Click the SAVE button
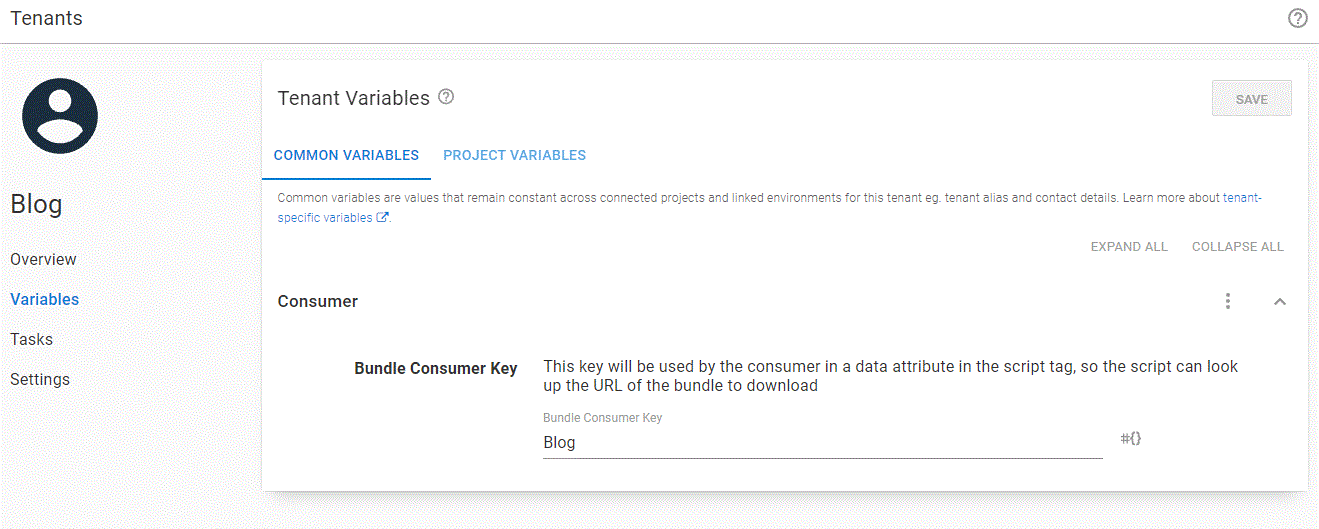The image size is (1319, 529). click(x=1251, y=99)
